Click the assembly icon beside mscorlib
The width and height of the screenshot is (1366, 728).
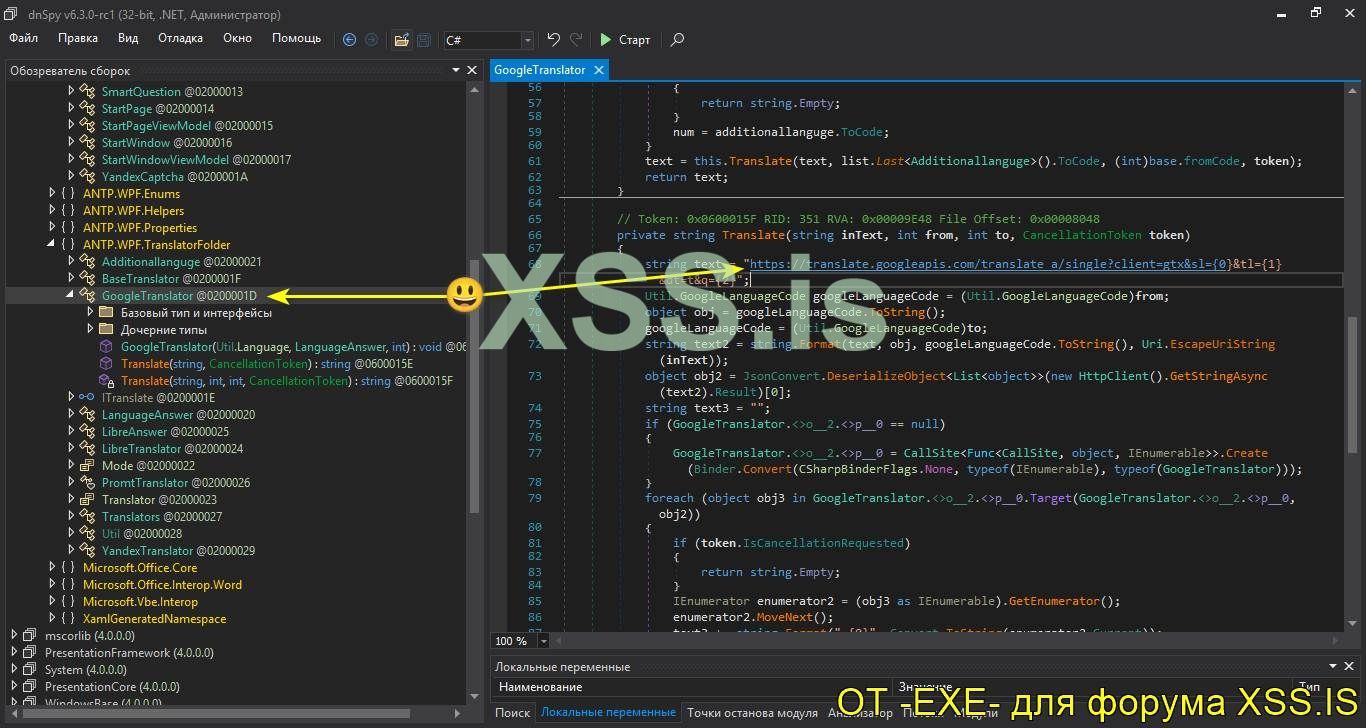tap(30, 635)
